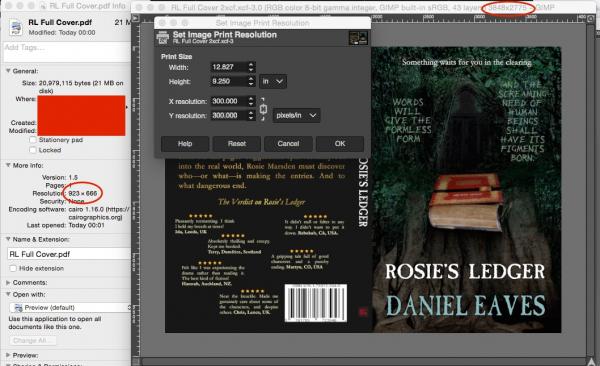Open the 'in' size unit dropdown
Image resolution: width=600 pixels, height=366 pixels.
coord(273,81)
